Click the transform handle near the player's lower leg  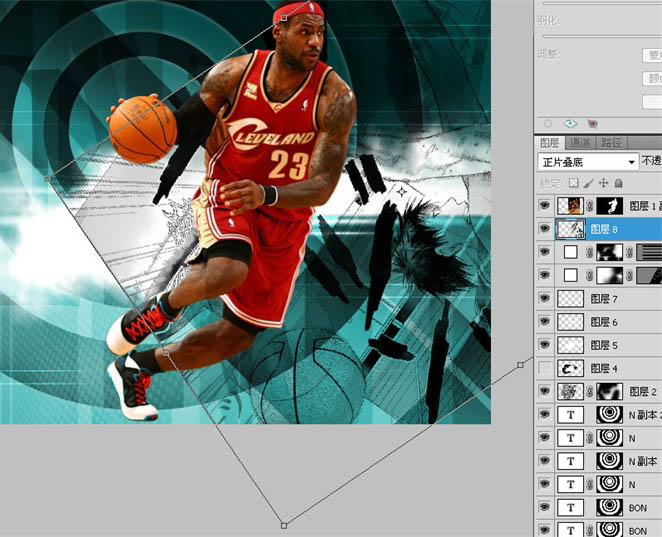(x=166, y=353)
